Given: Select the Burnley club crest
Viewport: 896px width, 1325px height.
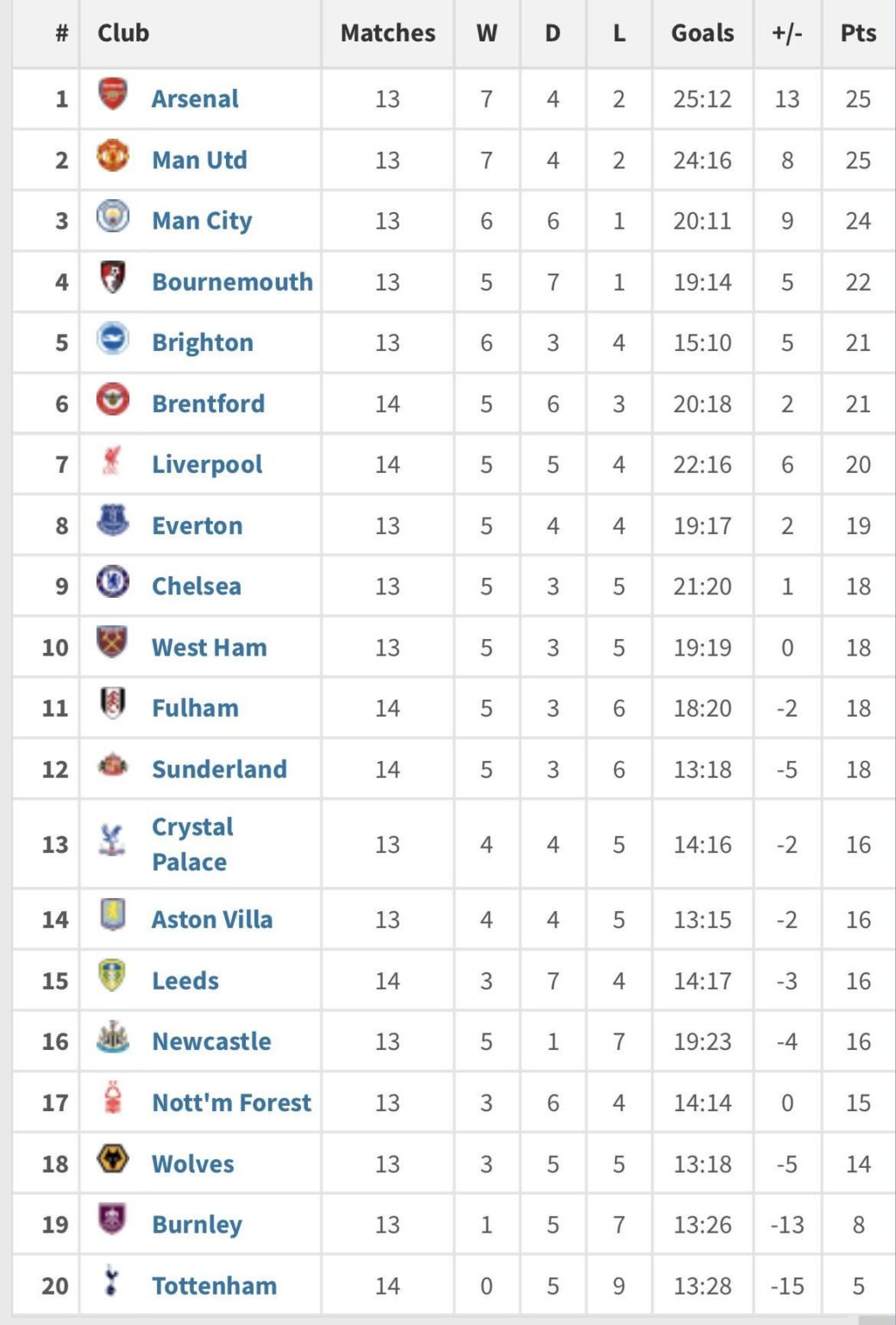Looking at the screenshot, I should [x=114, y=1223].
